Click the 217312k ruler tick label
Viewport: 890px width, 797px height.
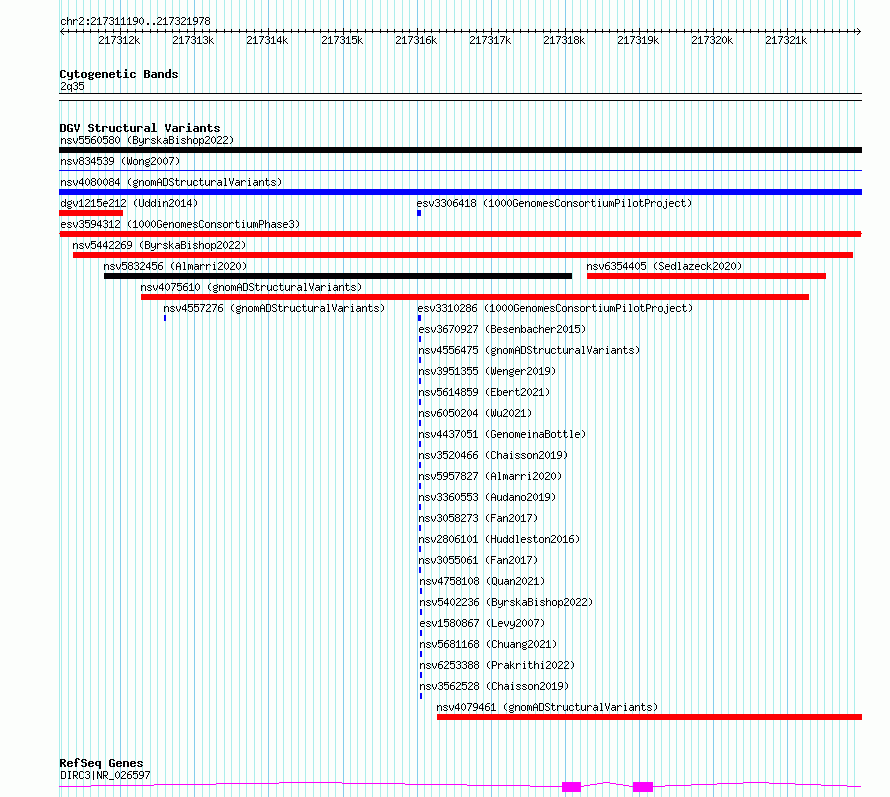tap(119, 40)
